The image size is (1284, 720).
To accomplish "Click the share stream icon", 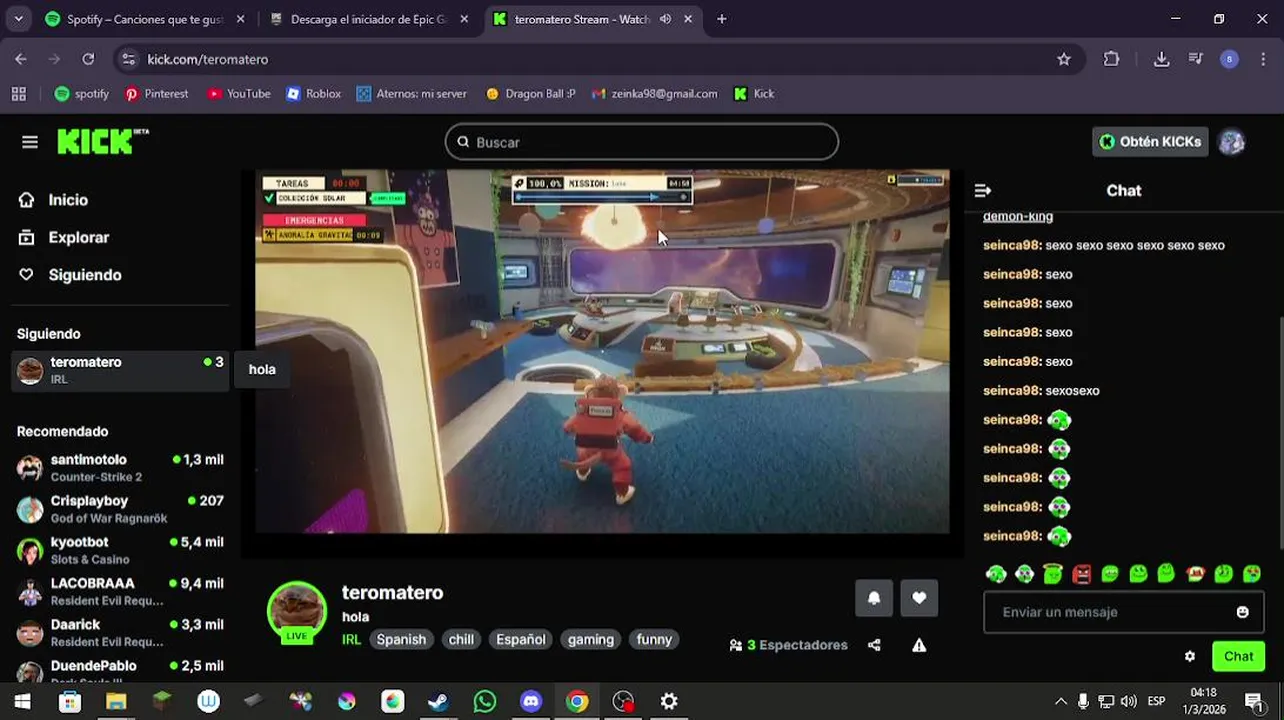I will point(874,645).
